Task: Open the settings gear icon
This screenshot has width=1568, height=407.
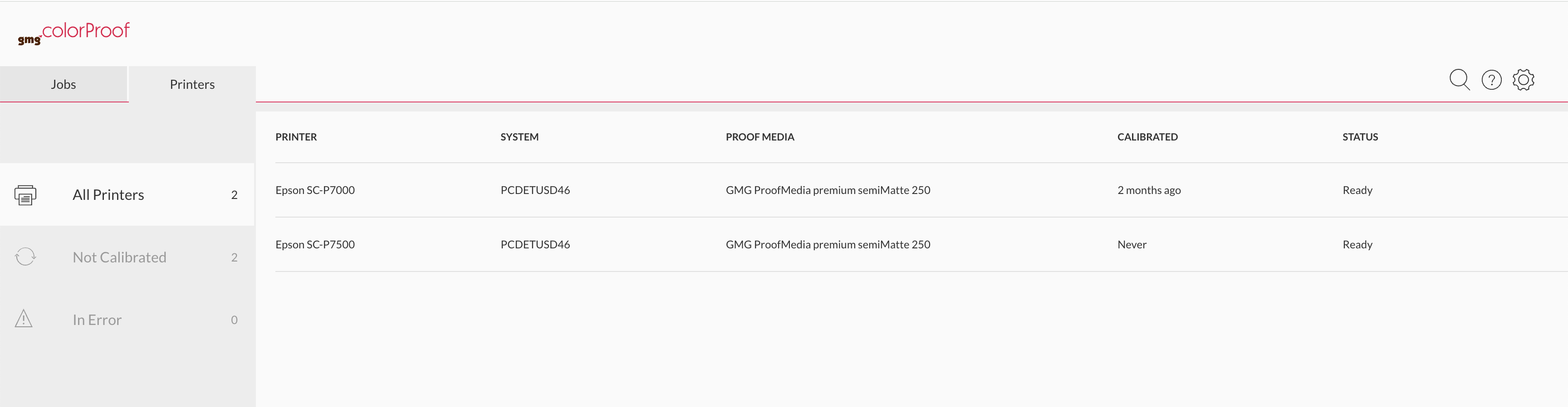Action: tap(1523, 80)
